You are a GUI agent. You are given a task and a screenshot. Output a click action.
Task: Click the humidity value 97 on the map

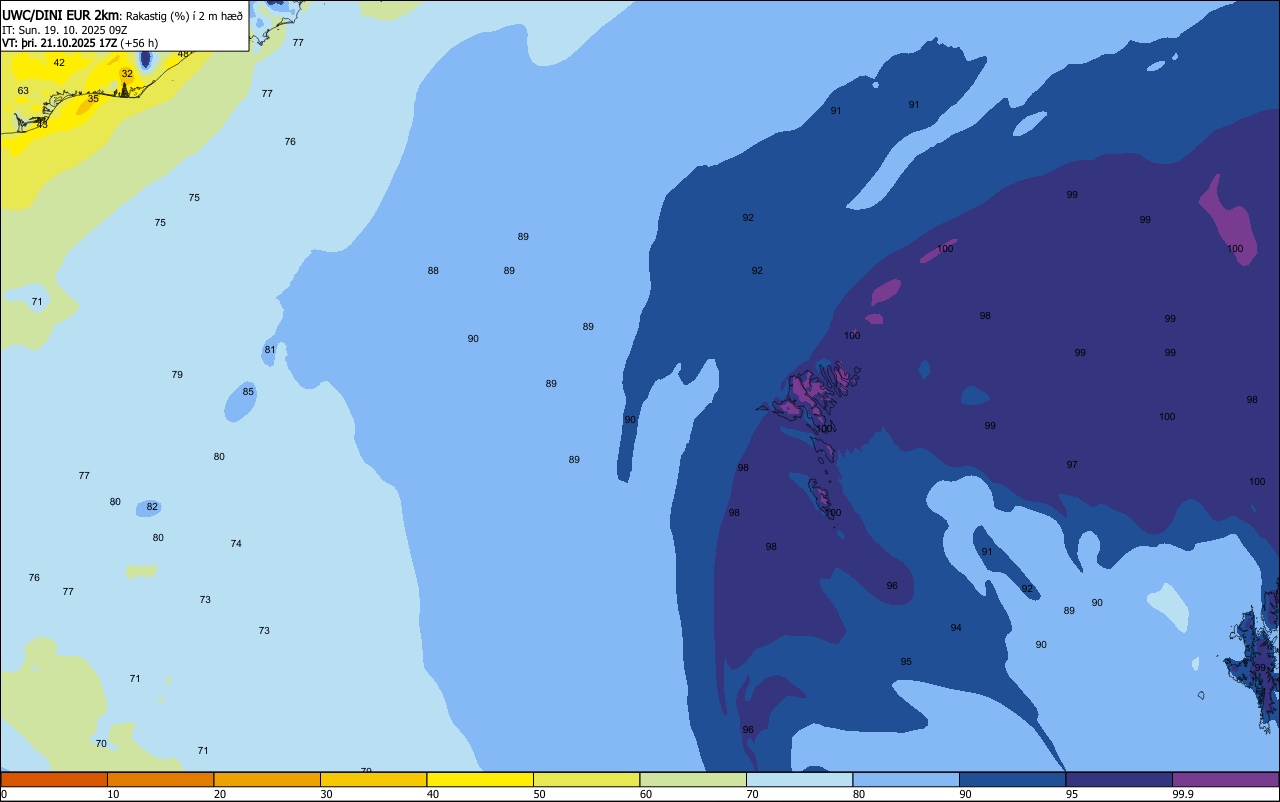pos(1072,465)
